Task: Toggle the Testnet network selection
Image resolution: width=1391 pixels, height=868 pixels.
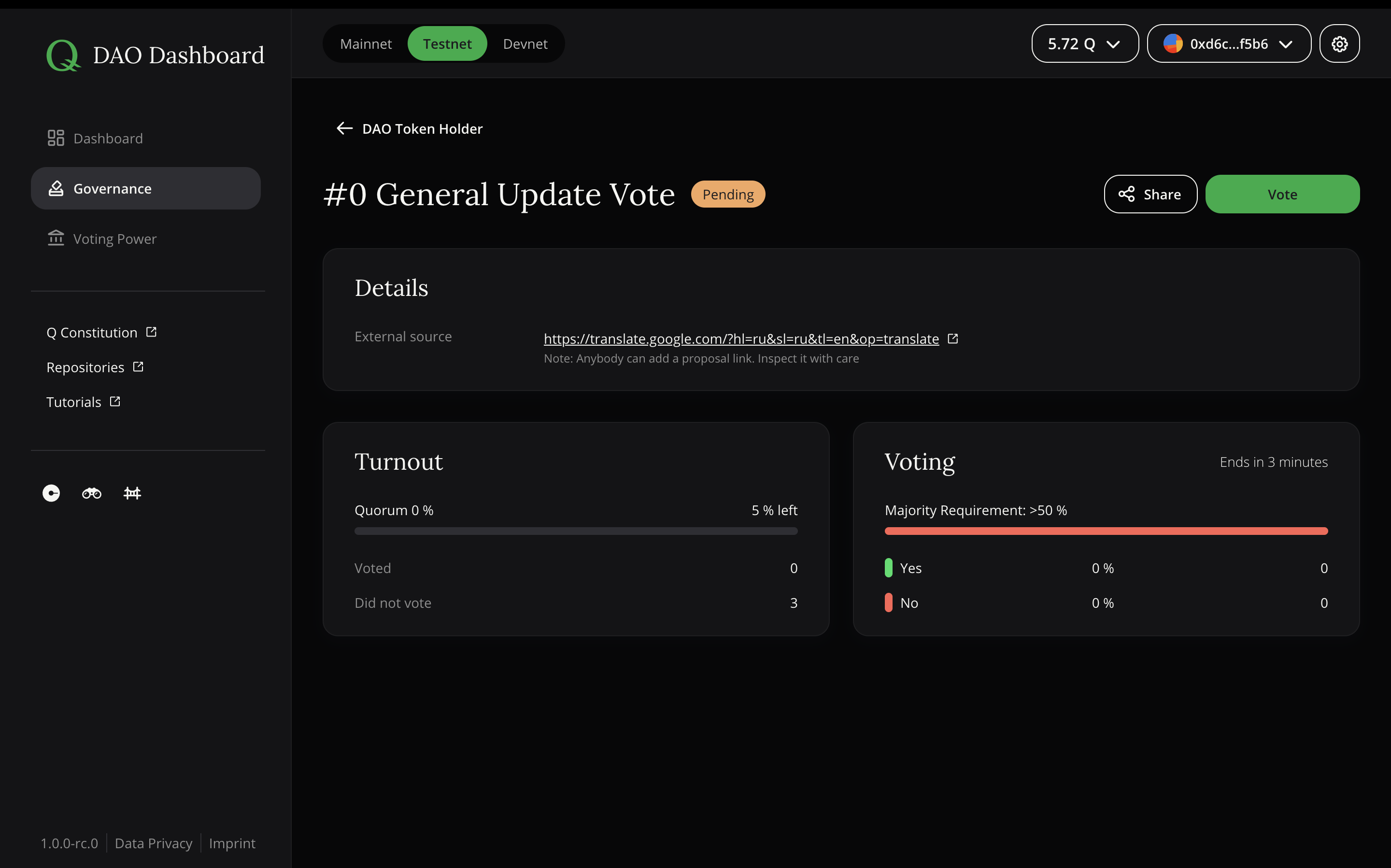Action: (447, 43)
